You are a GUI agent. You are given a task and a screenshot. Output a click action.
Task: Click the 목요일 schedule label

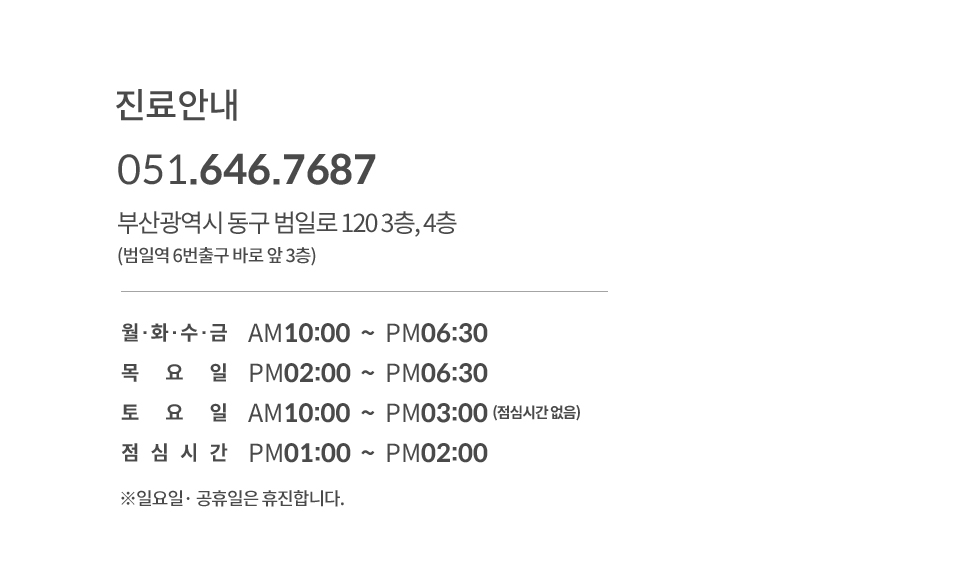(x=174, y=373)
